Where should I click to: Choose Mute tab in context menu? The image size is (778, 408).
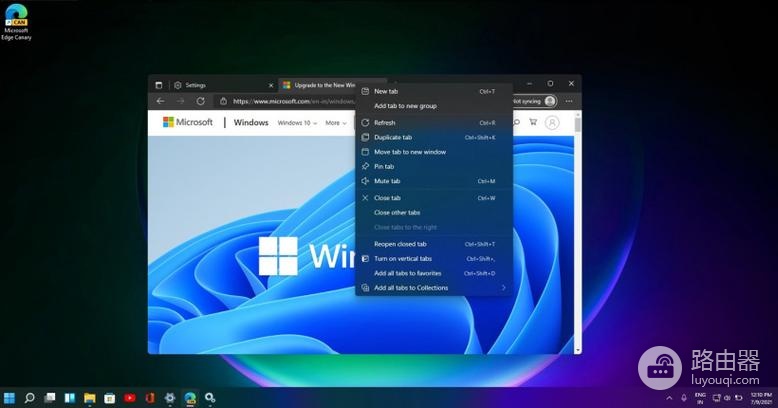point(434,181)
